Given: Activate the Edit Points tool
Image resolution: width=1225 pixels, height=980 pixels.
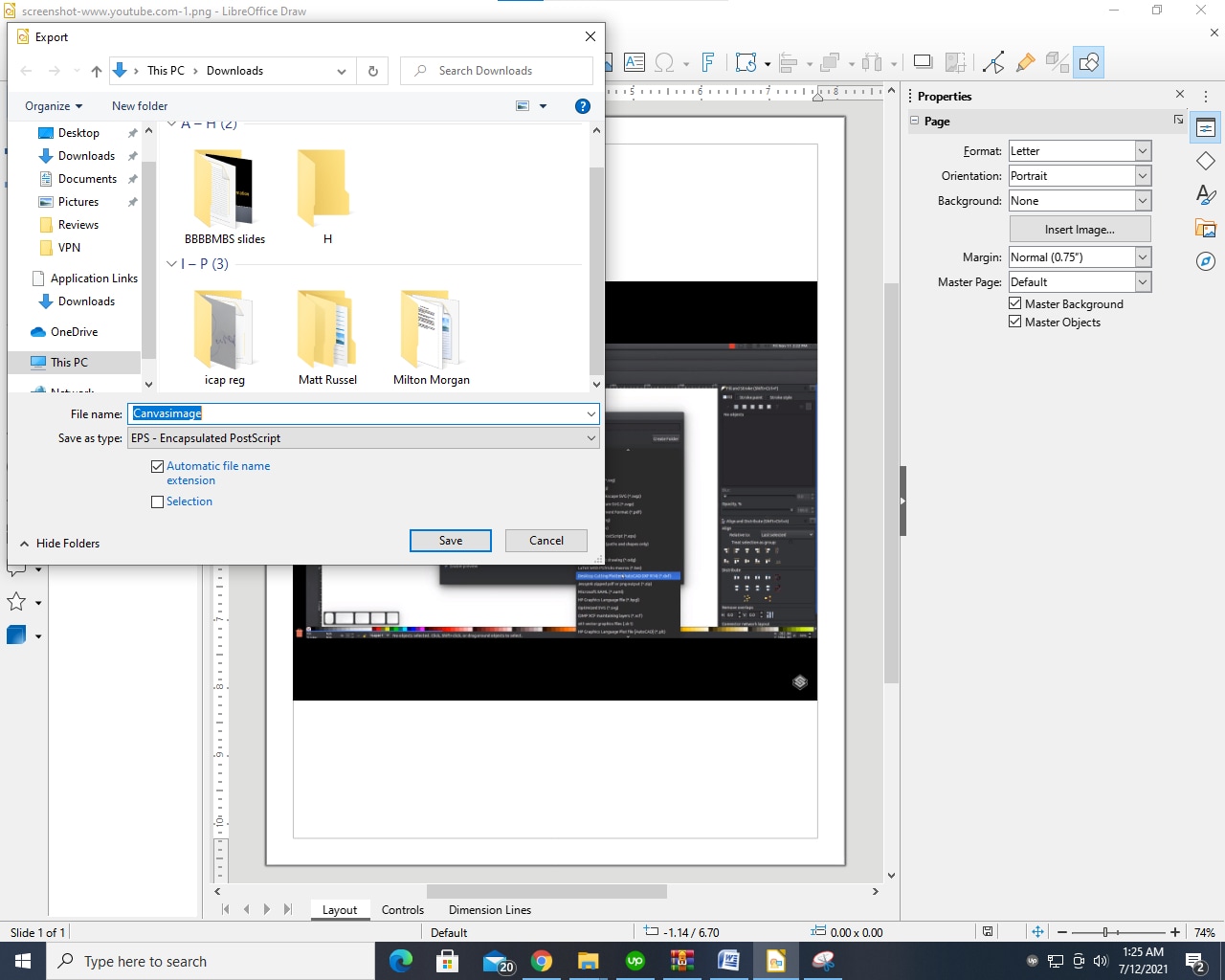Looking at the screenshot, I should tap(993, 63).
